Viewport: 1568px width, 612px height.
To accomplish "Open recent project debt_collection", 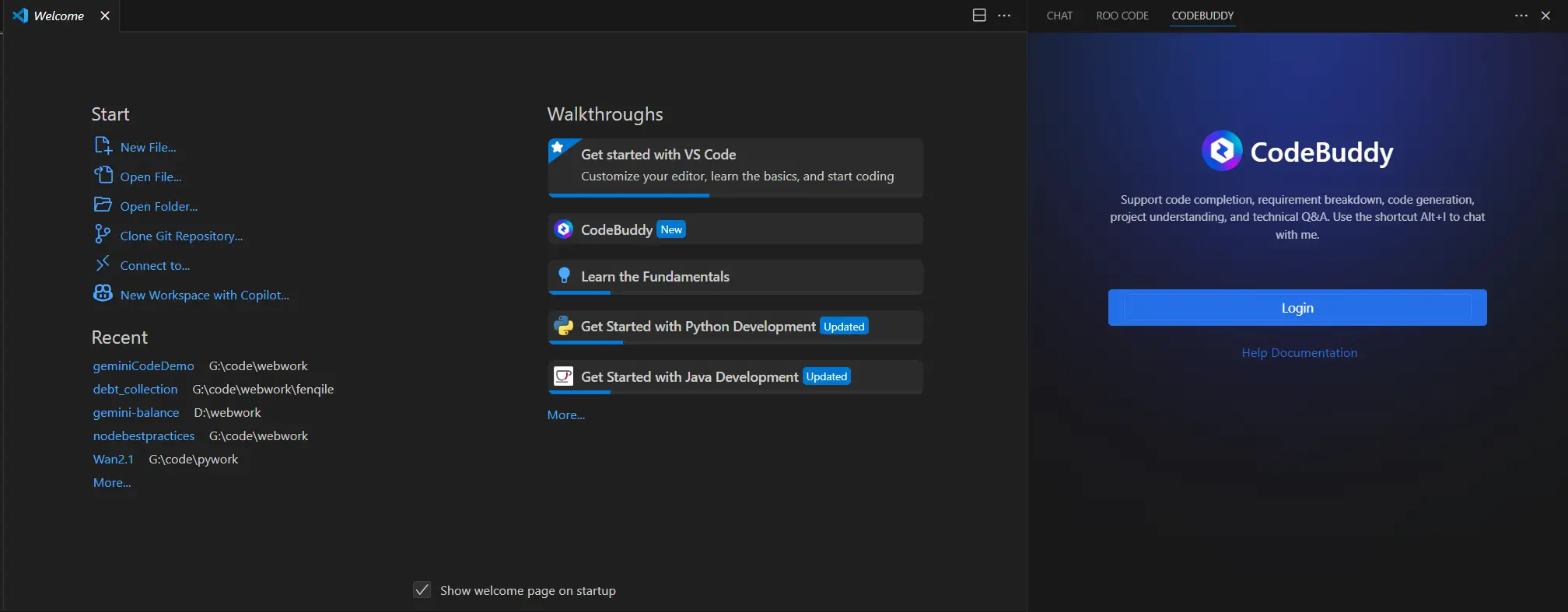I will (x=135, y=389).
